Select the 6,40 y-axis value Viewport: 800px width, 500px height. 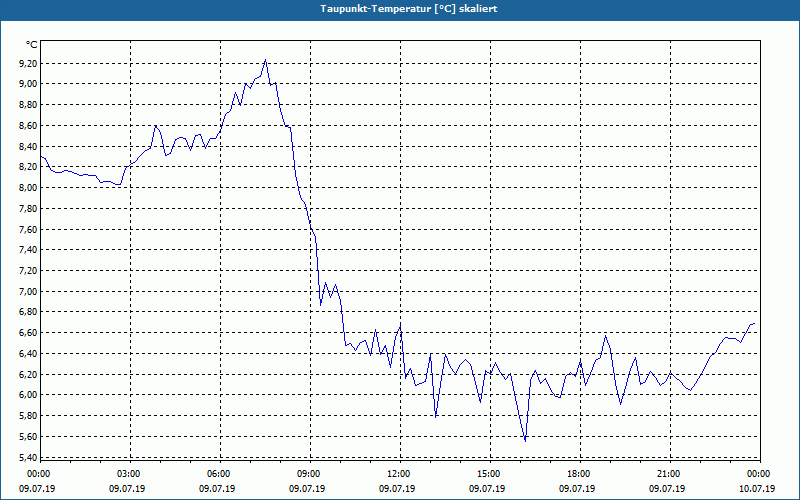coord(28,354)
